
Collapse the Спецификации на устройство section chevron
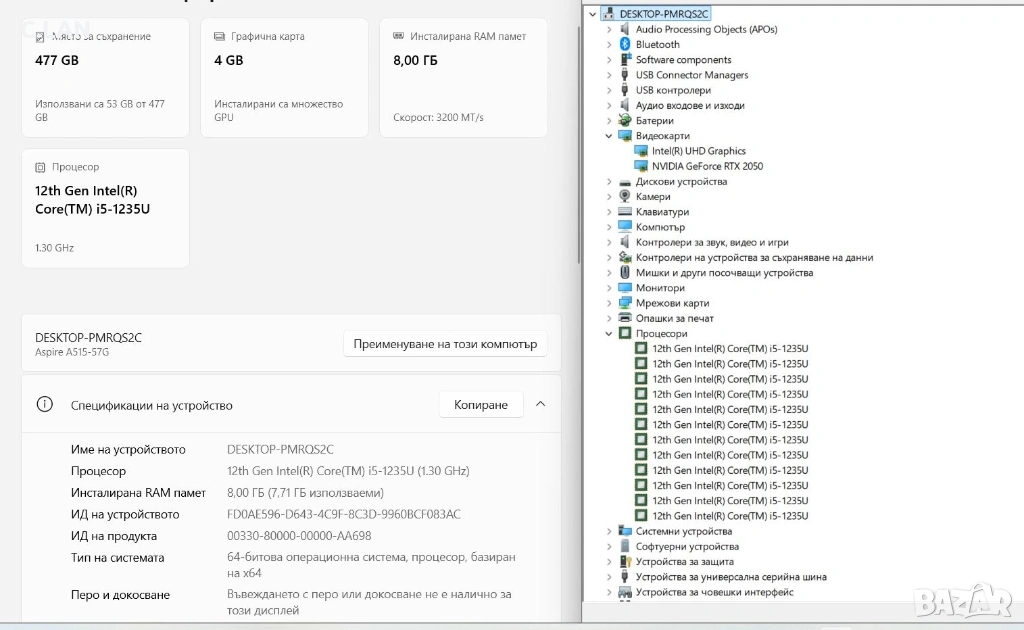click(540, 405)
